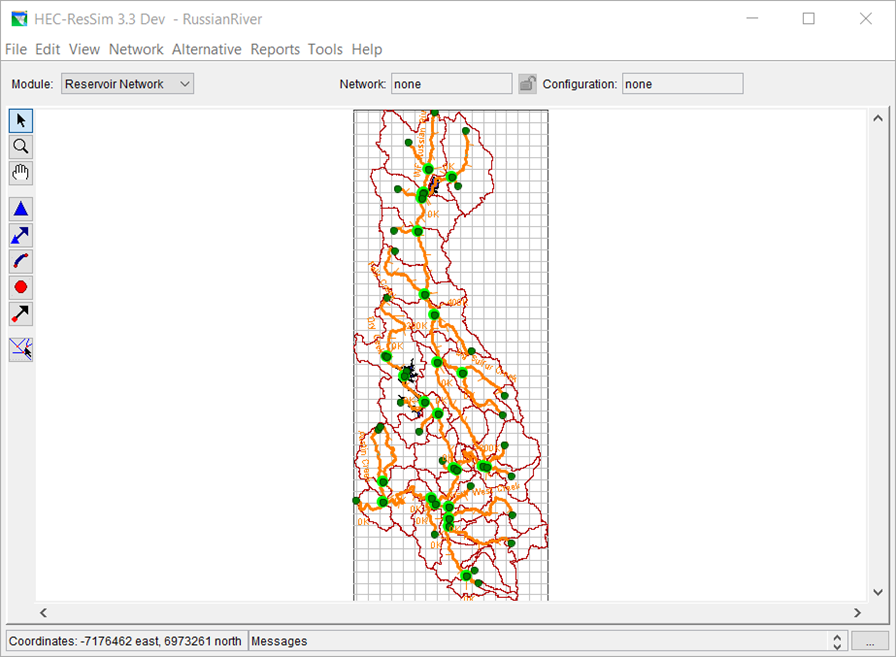Click the ellipsis button in status bar
This screenshot has width=896, height=657.
[869, 641]
